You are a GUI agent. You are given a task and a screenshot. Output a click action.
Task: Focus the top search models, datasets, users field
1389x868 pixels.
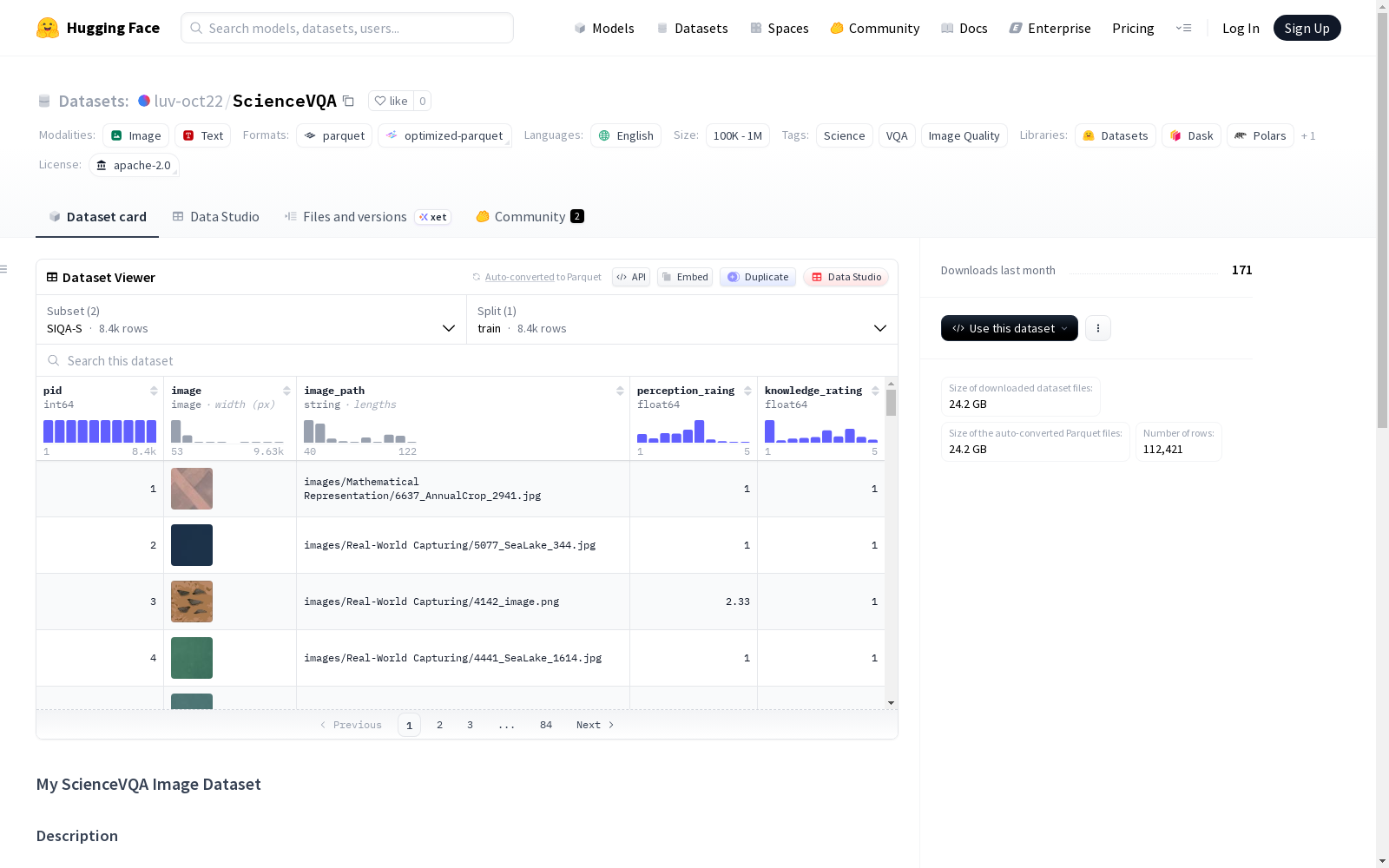point(347,28)
